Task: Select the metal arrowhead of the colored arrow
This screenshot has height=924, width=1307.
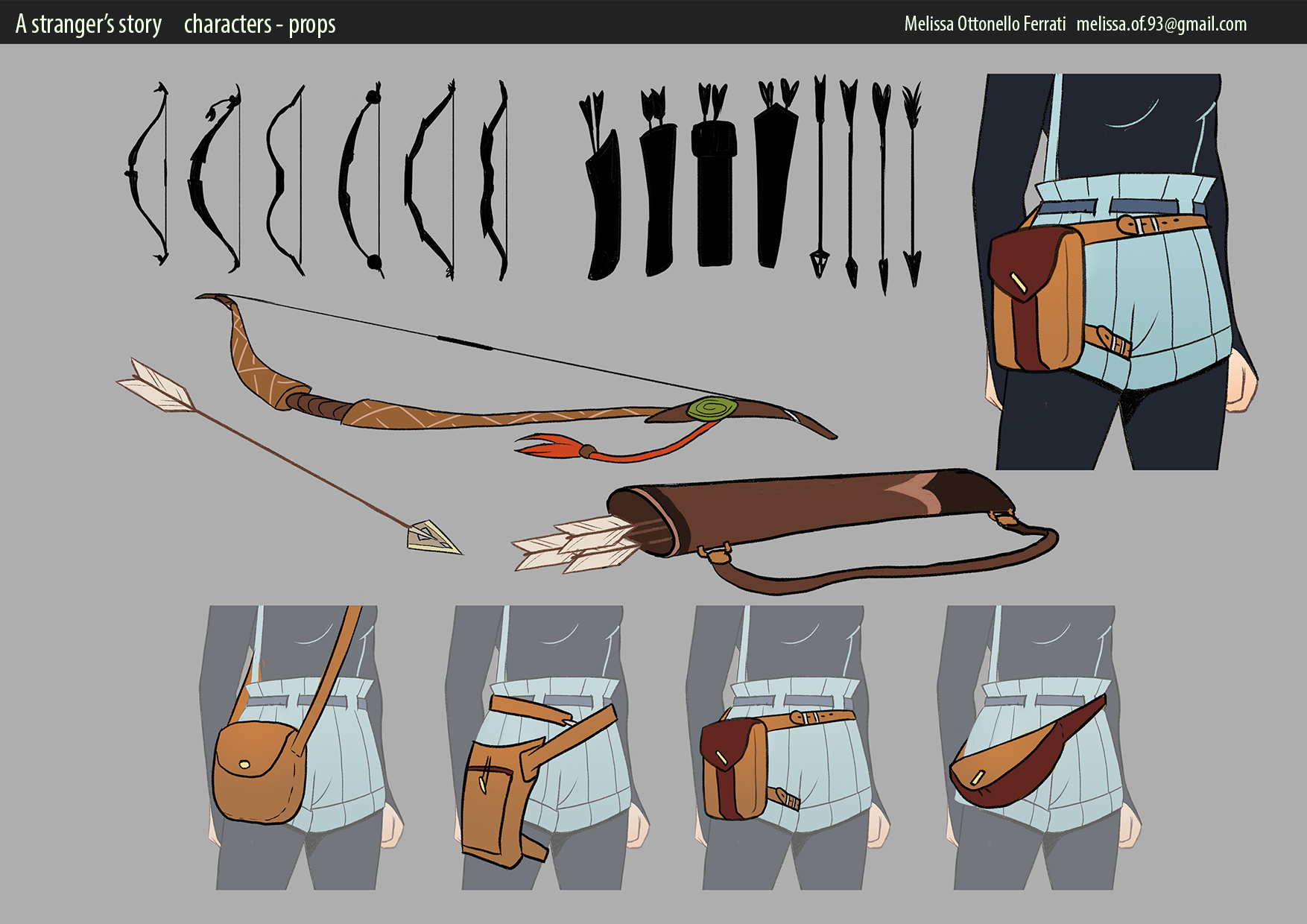Action: point(432,537)
